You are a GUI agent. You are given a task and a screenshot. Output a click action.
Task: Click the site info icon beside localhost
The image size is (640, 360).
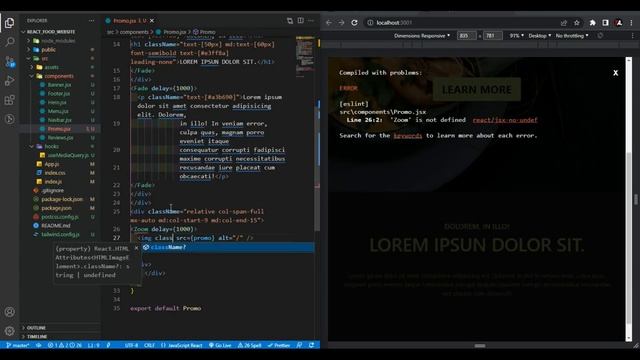370,23
